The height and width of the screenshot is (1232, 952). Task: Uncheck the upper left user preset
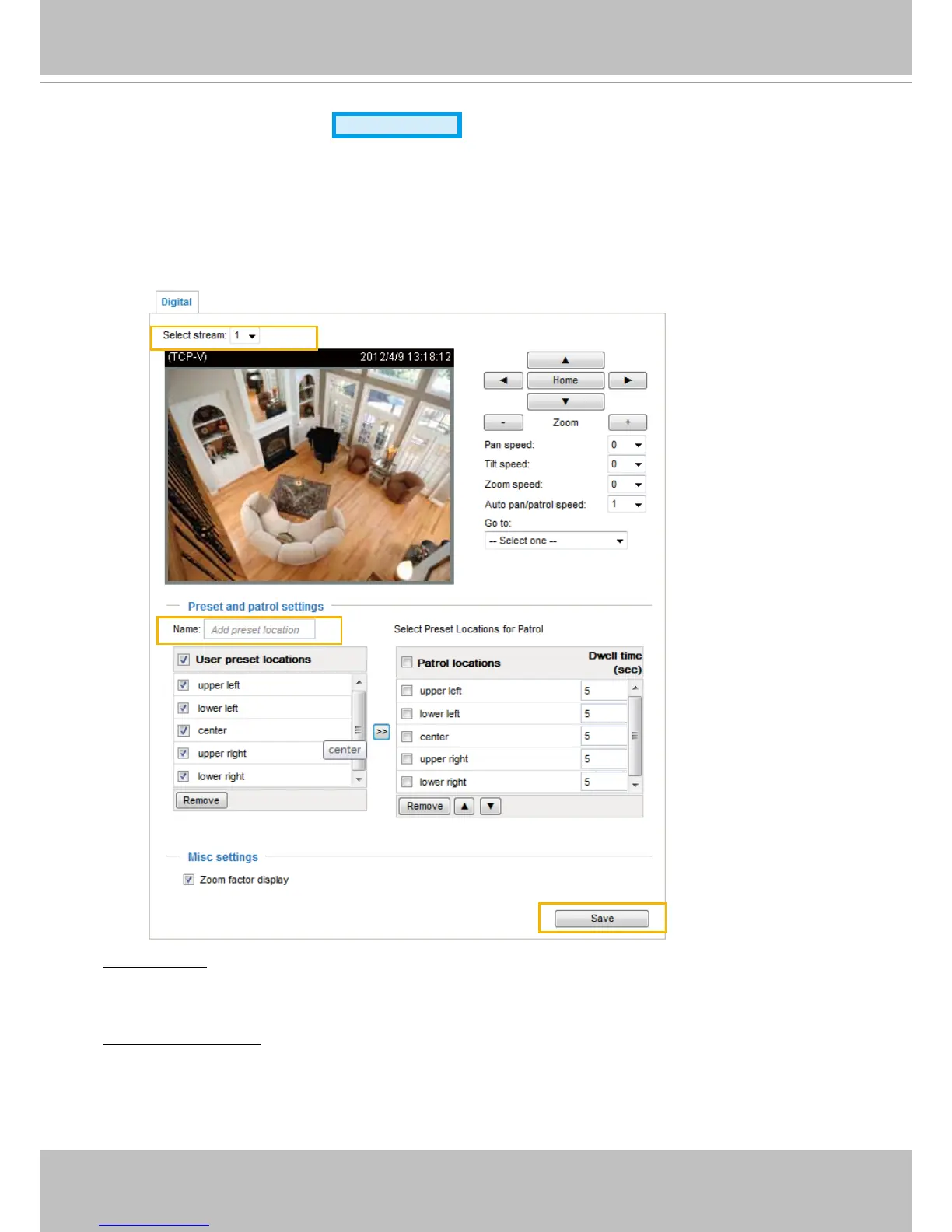point(184,685)
